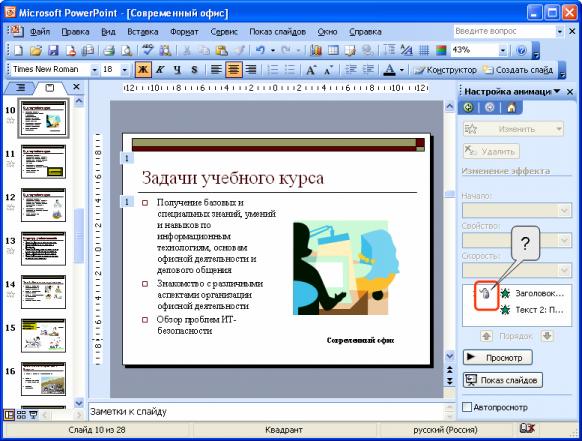582x441 pixels.
Task: Open the zoom 43% dropdown
Action: click(x=503, y=50)
